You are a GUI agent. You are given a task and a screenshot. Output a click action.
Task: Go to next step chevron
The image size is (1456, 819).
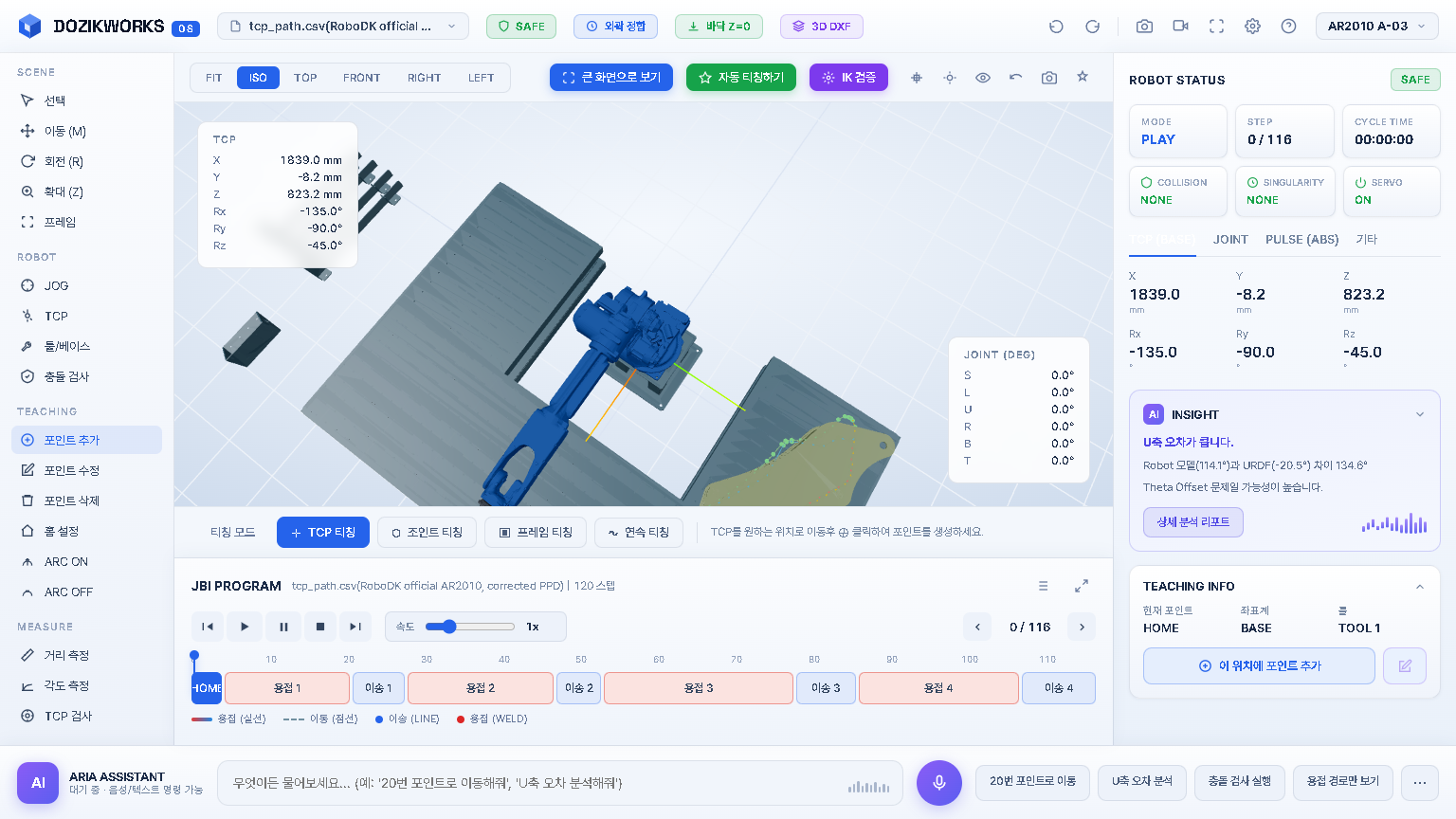point(1082,627)
